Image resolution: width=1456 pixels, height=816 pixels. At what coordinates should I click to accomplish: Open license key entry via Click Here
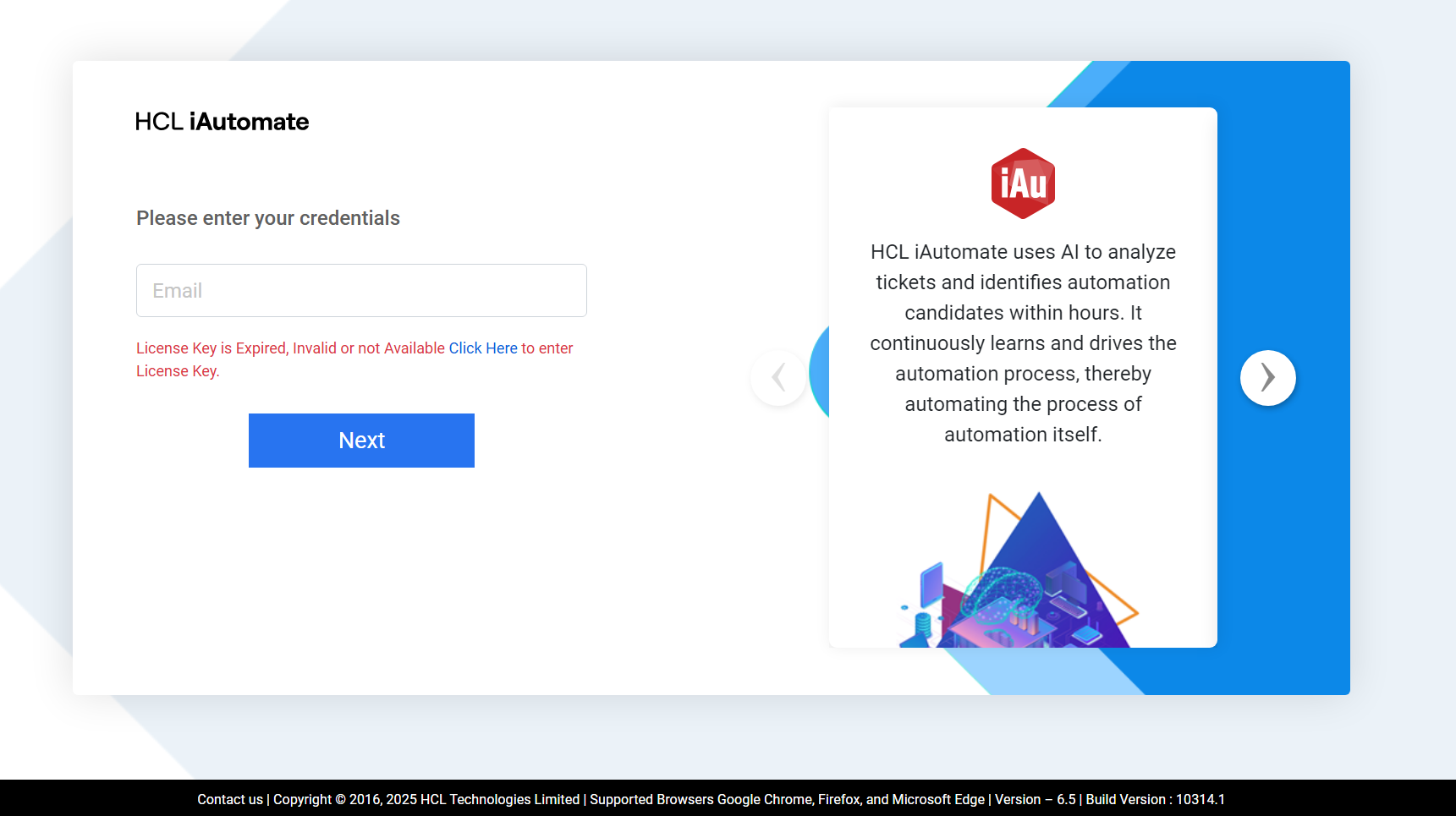(483, 348)
